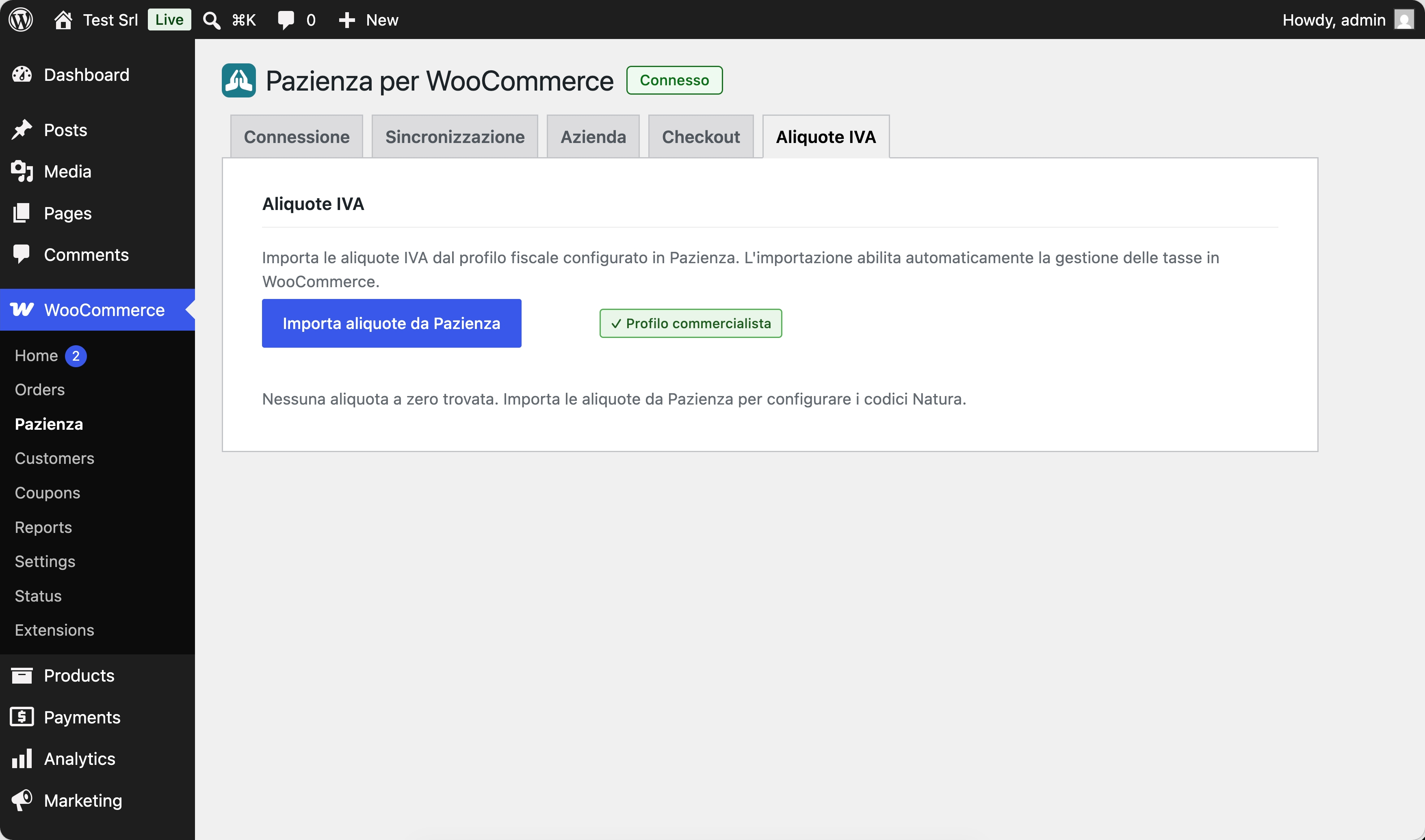Open the Analytics bar chart icon
This screenshot has width=1425, height=840.
(22, 758)
